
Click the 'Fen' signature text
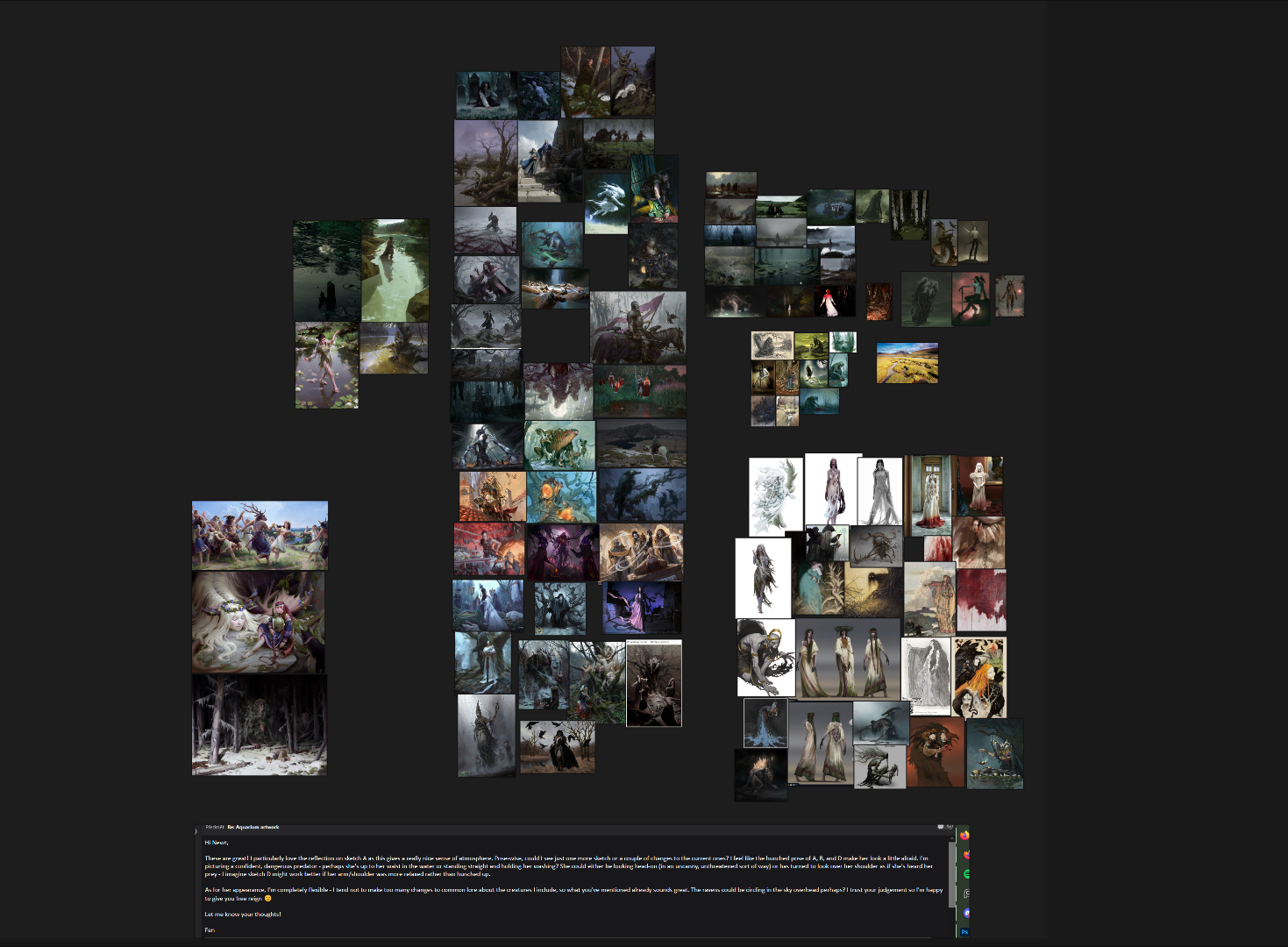(x=210, y=929)
